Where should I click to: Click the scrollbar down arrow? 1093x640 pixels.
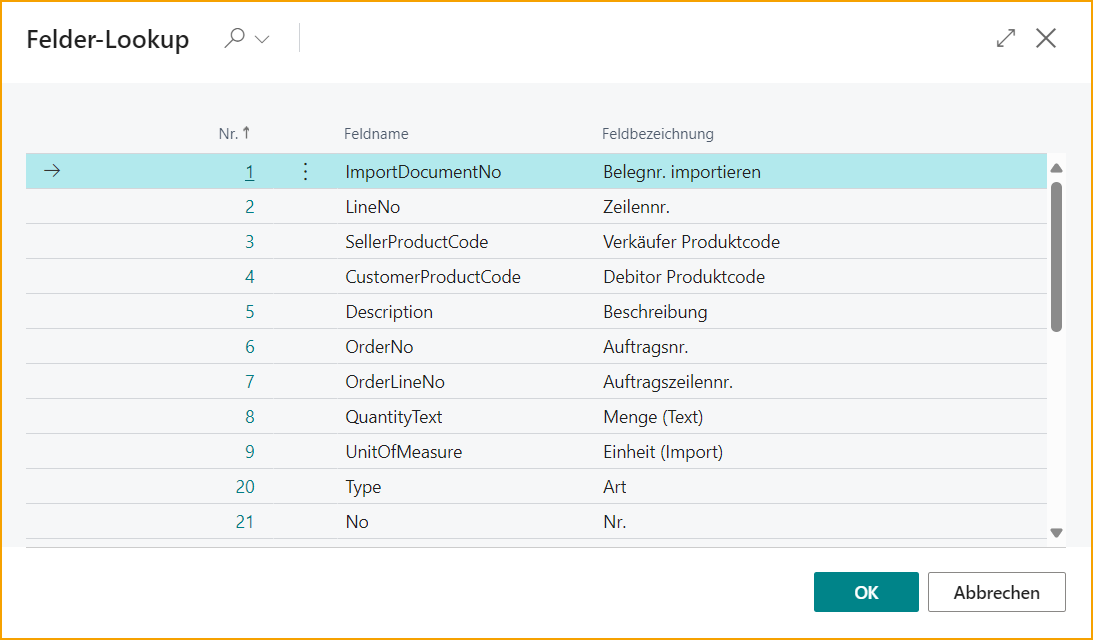(x=1058, y=532)
